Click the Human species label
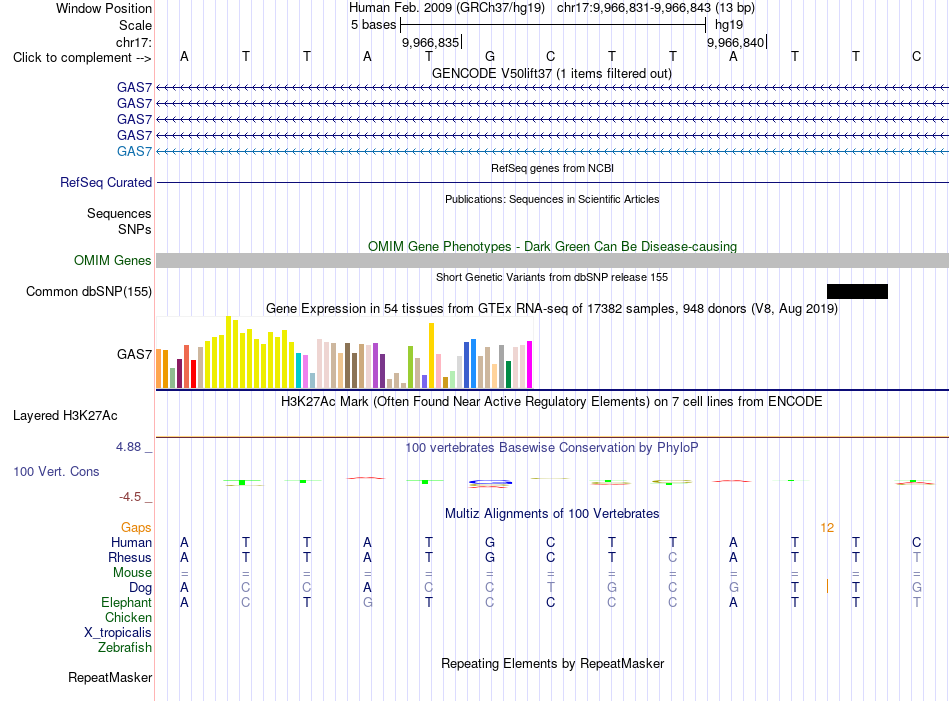 [131, 542]
